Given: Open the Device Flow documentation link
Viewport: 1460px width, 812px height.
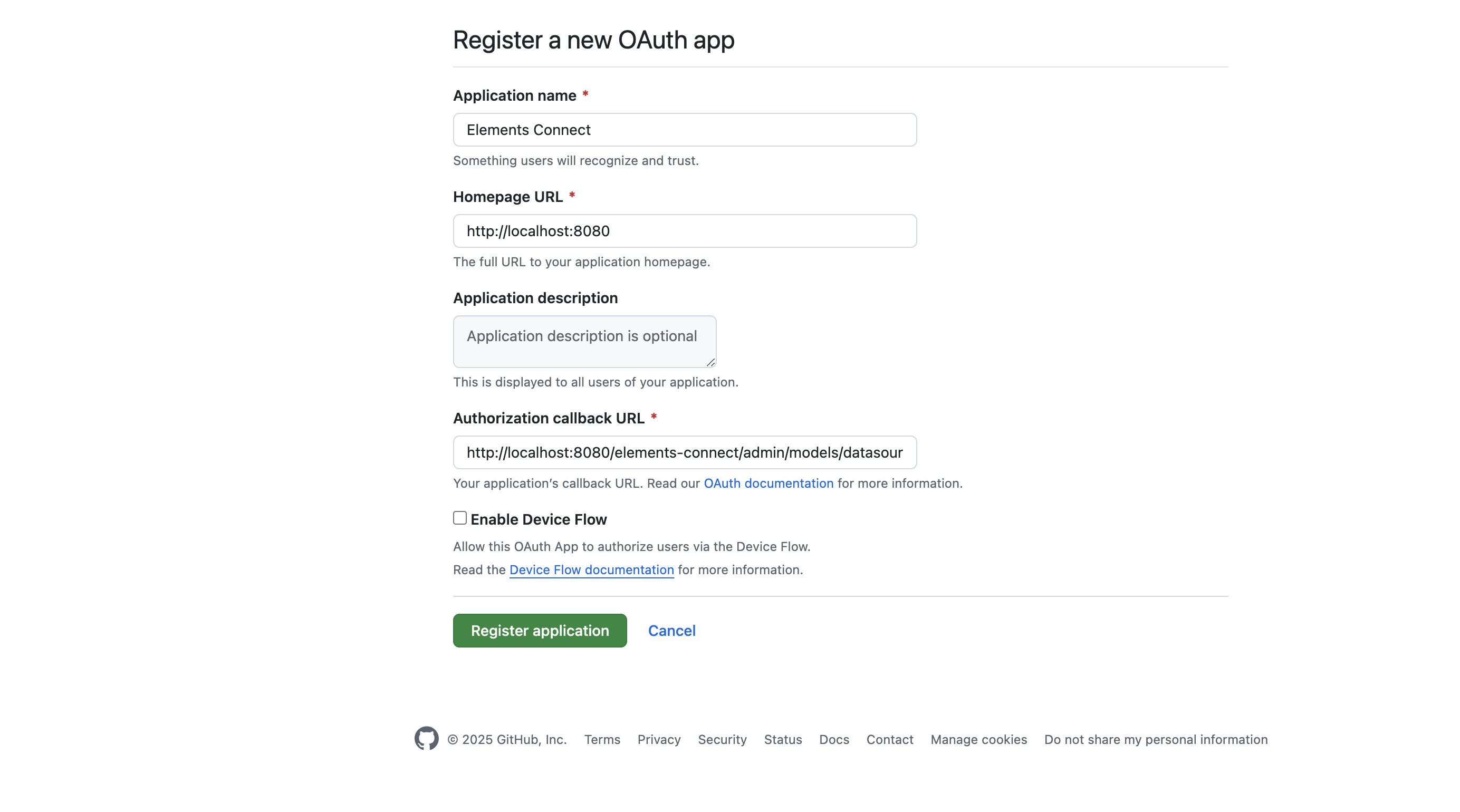Looking at the screenshot, I should pyautogui.click(x=591, y=569).
